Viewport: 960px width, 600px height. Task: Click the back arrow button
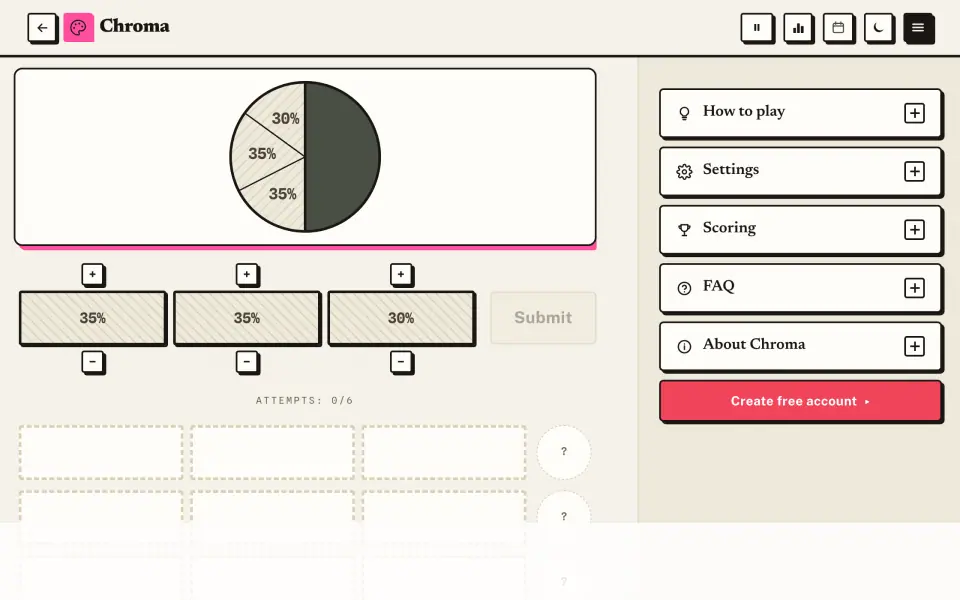(x=42, y=28)
